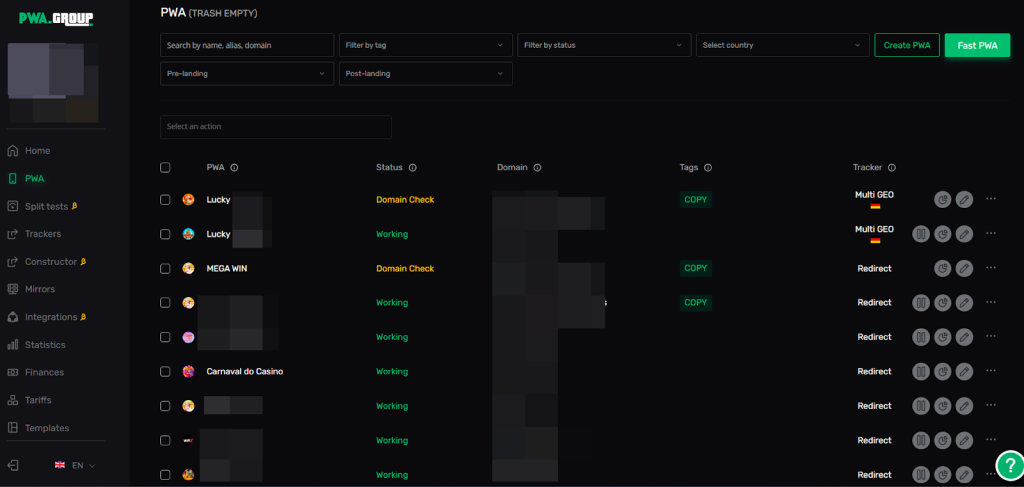The image size is (1024, 487).
Task: Click the info icon next to Status header
Action: coord(412,168)
